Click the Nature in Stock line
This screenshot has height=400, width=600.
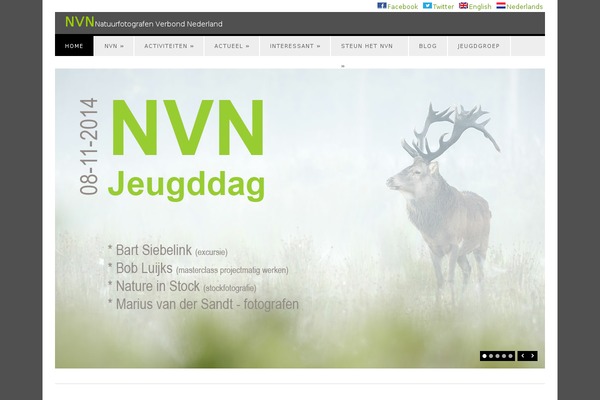click(x=182, y=286)
